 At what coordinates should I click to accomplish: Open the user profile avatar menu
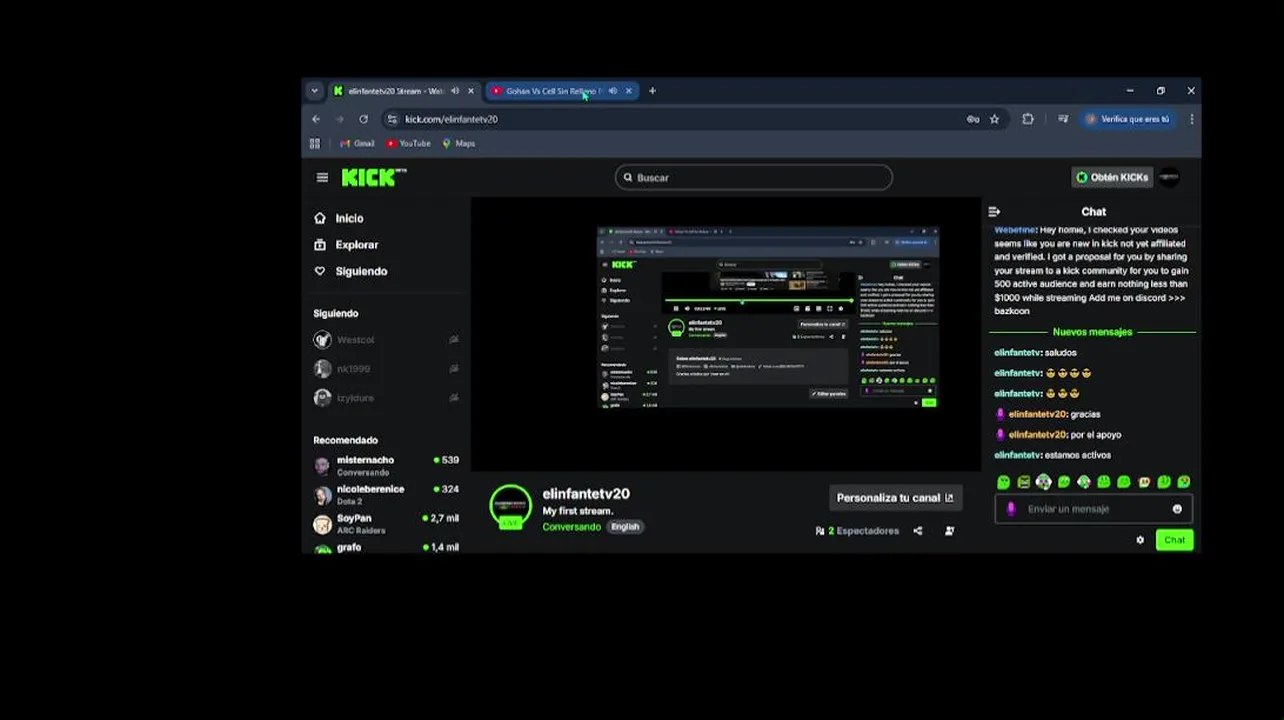[x=1170, y=177]
